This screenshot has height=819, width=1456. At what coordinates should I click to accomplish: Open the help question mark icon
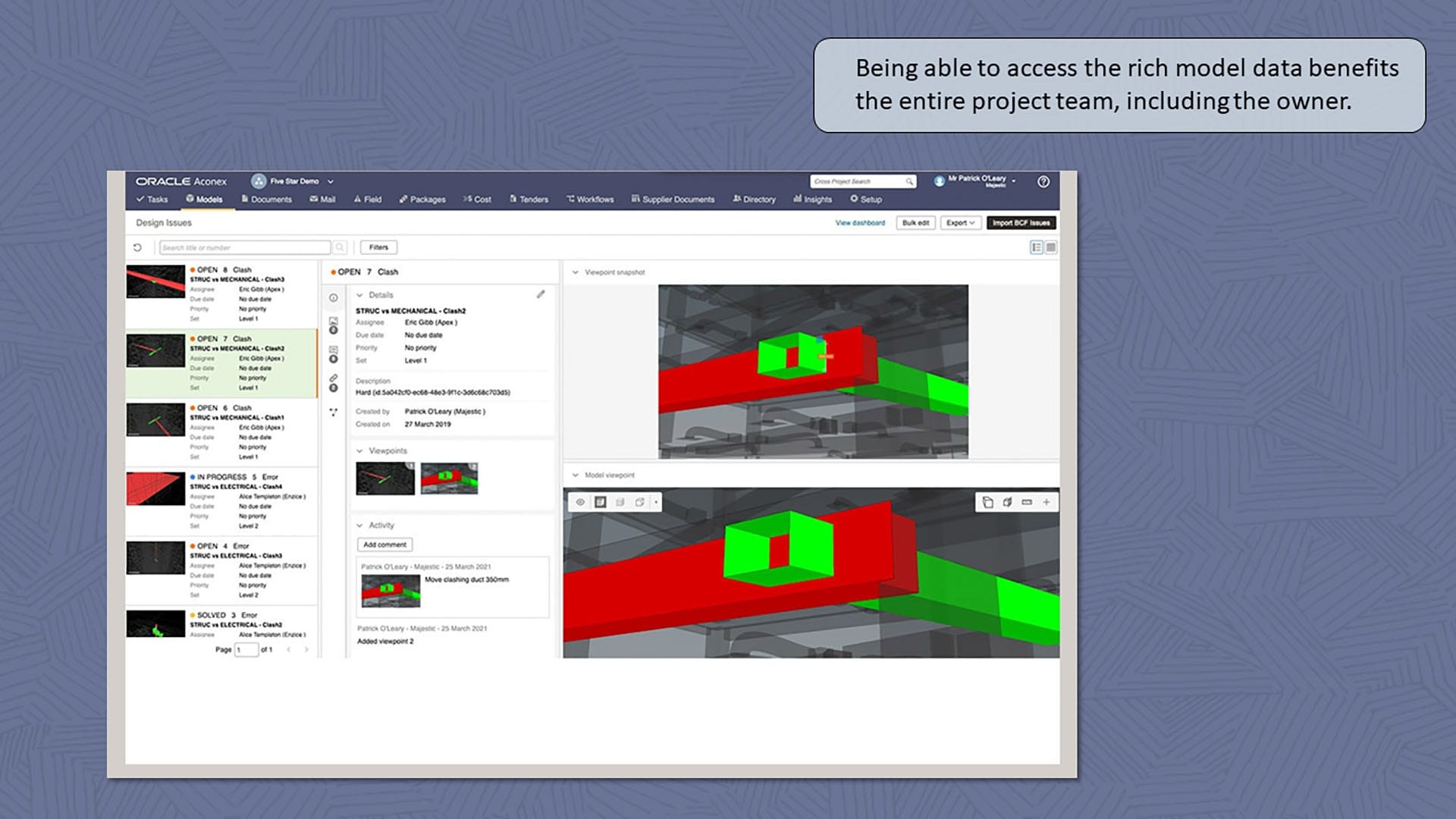tap(1043, 181)
